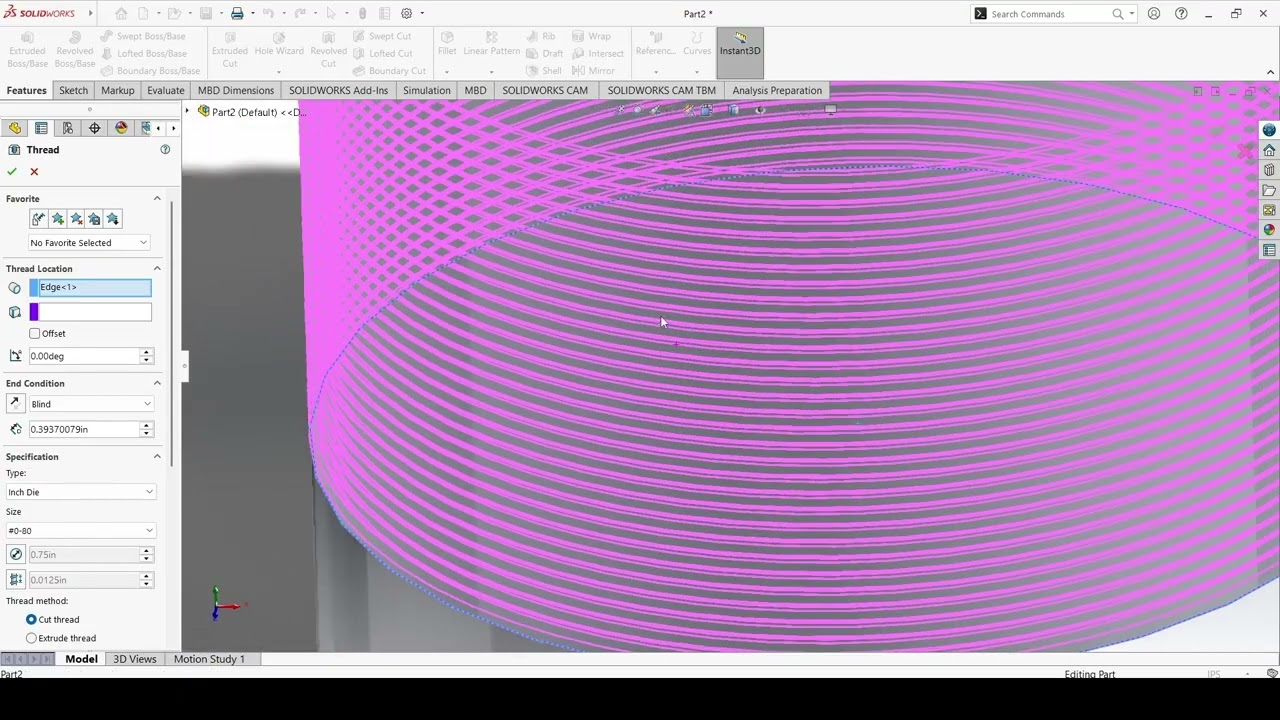Click the user login account icon
This screenshot has width=1280, height=720.
pyautogui.click(x=1154, y=14)
